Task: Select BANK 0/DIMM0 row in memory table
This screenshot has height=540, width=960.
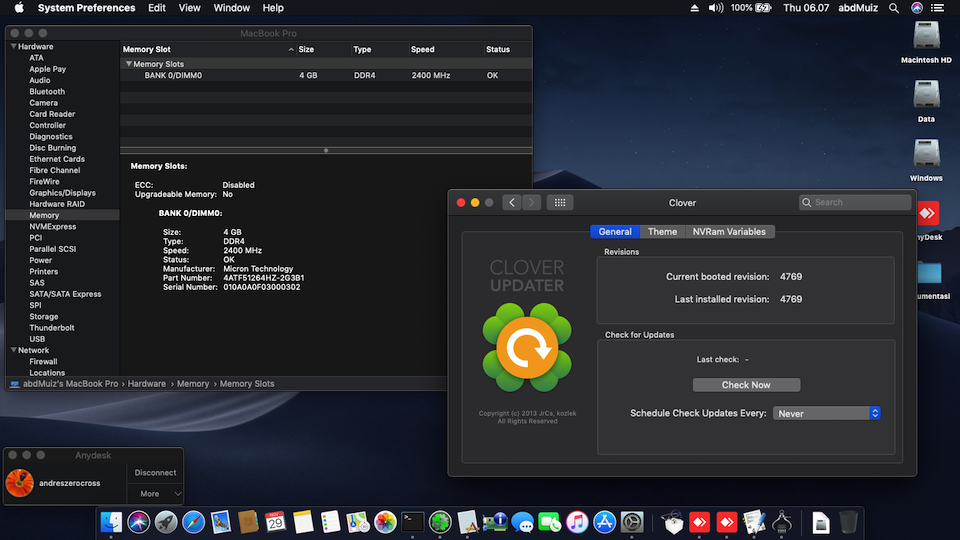Action: tap(326, 75)
